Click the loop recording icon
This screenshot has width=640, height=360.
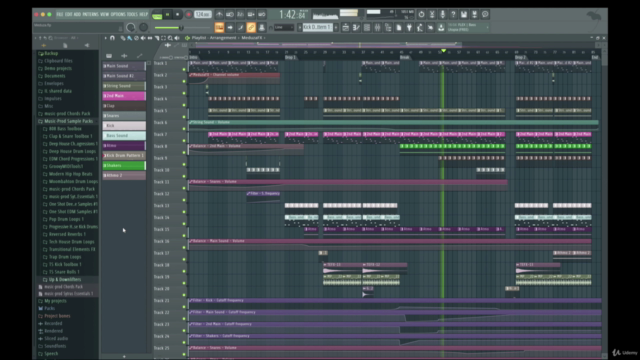pyautogui.click(x=262, y=15)
